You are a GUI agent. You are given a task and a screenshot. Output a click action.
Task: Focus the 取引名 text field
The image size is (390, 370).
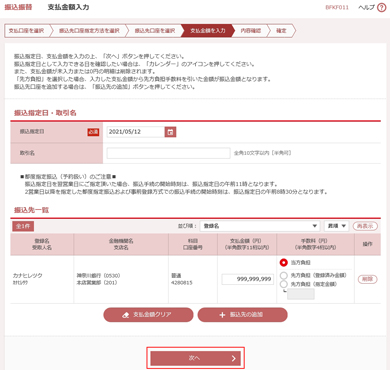(x=168, y=153)
